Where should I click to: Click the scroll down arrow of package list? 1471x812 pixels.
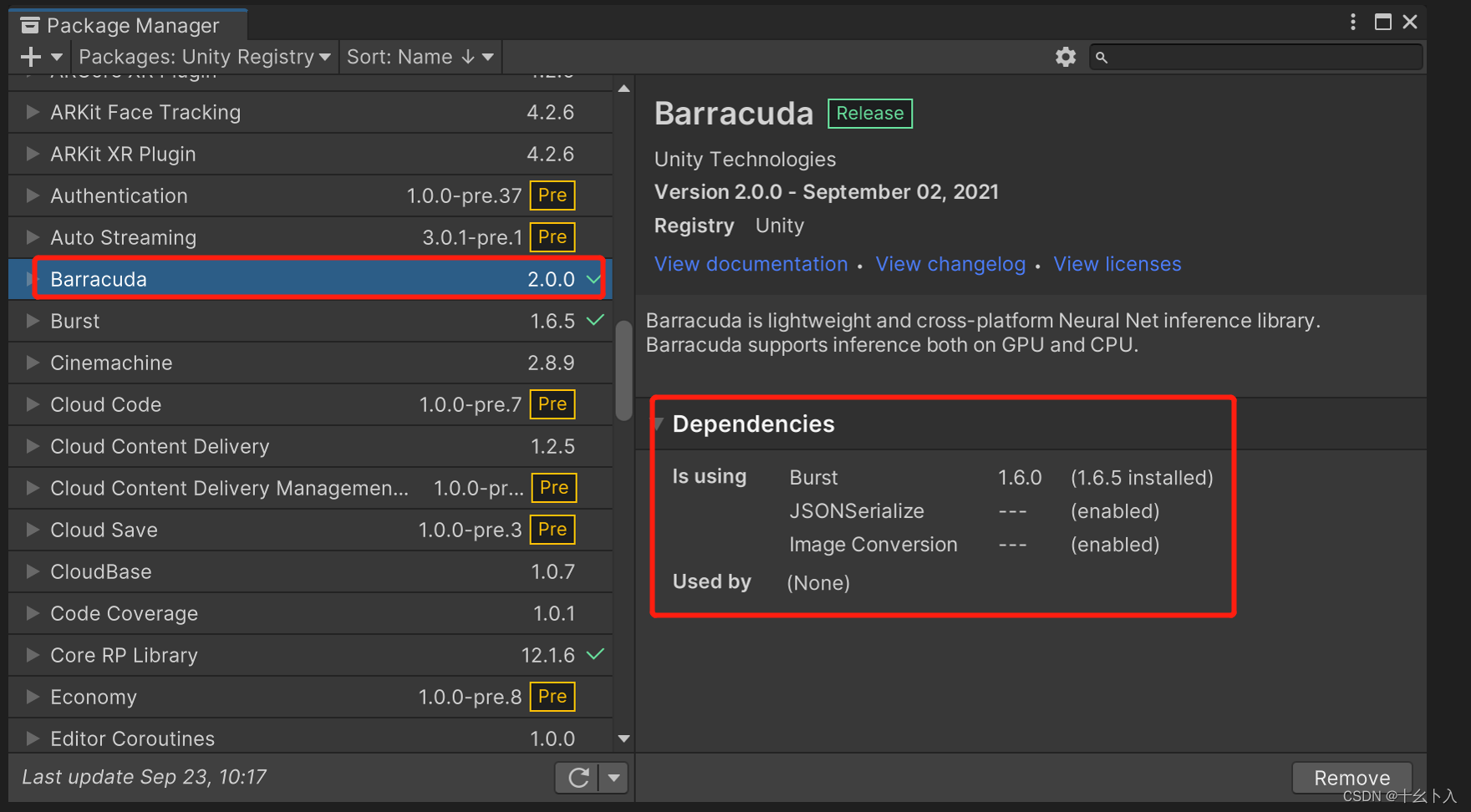click(x=624, y=738)
